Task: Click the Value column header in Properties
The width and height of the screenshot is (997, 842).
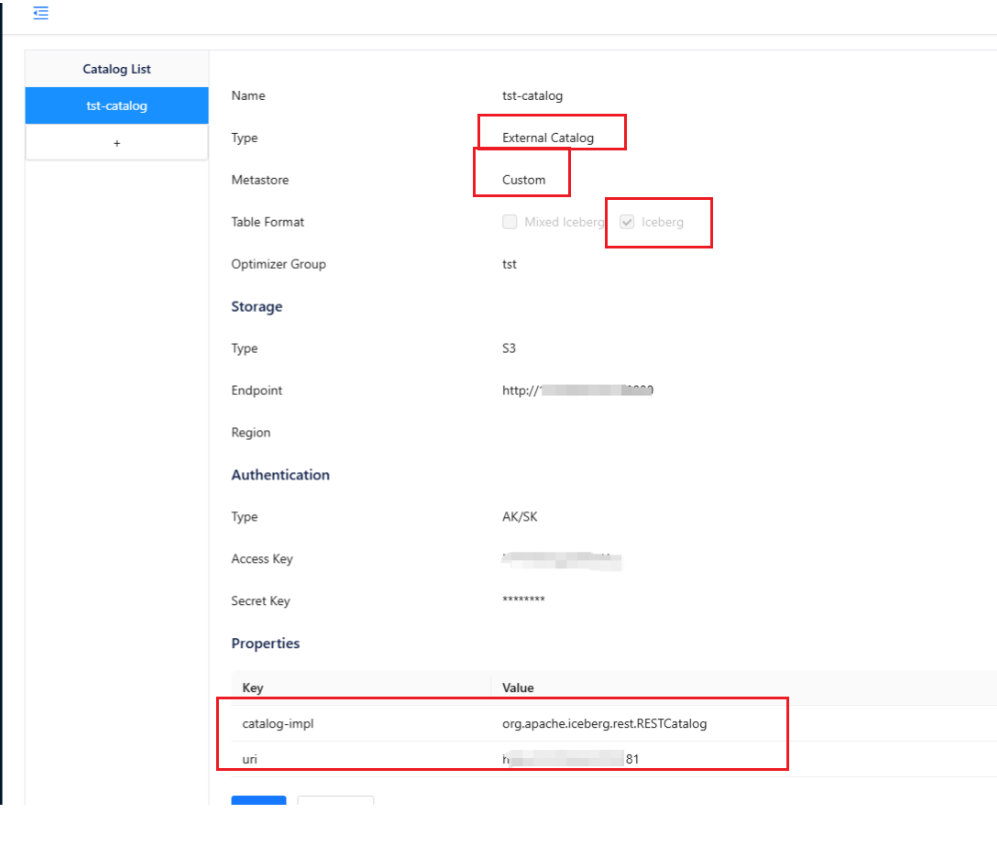Action: (x=518, y=688)
